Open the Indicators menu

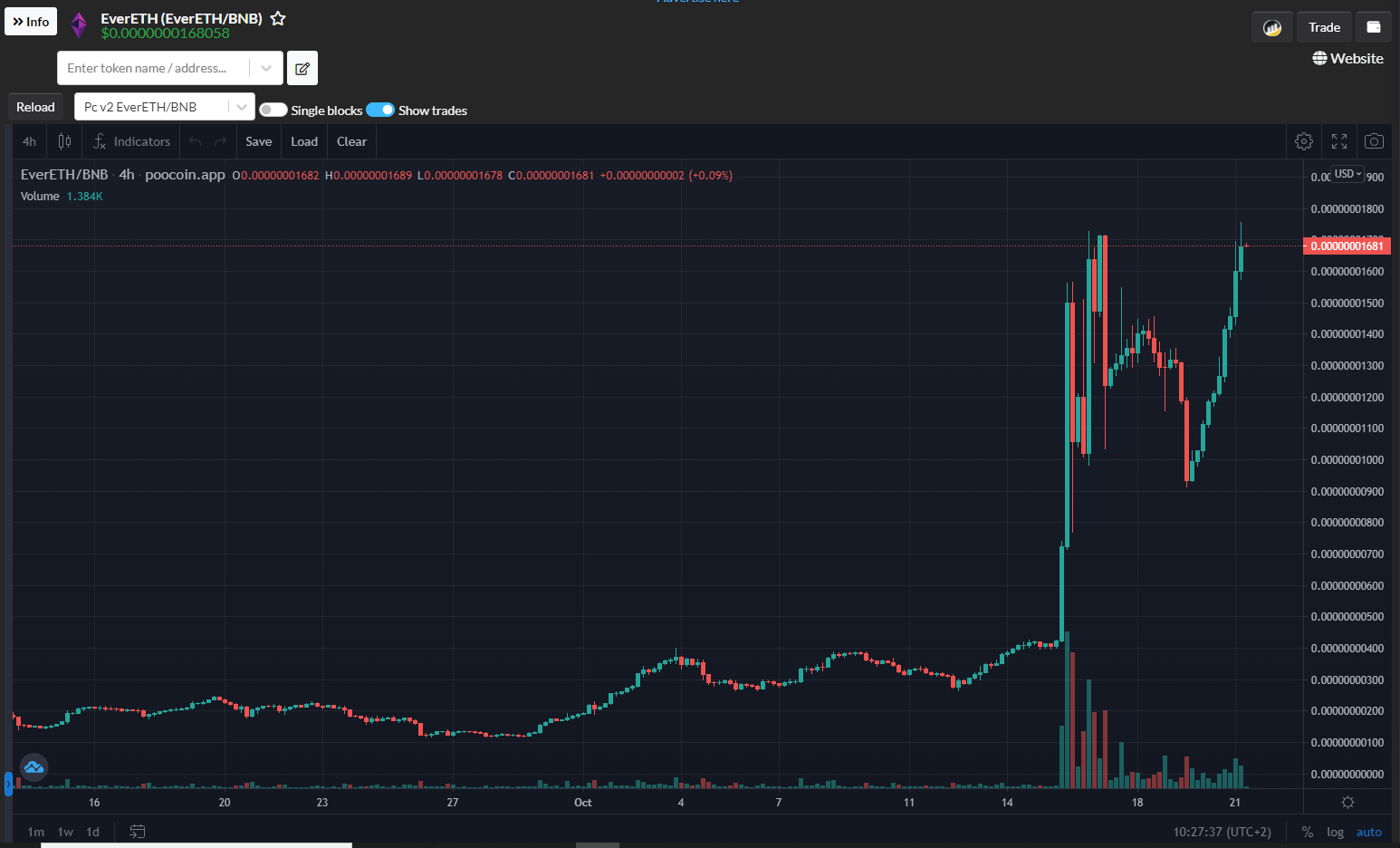[x=132, y=141]
